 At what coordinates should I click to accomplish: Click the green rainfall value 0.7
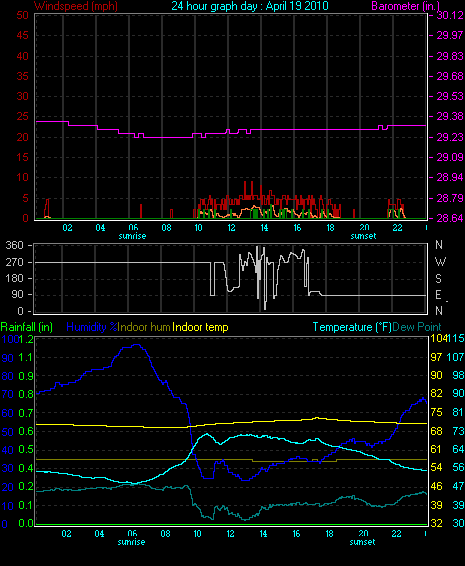click(x=26, y=413)
